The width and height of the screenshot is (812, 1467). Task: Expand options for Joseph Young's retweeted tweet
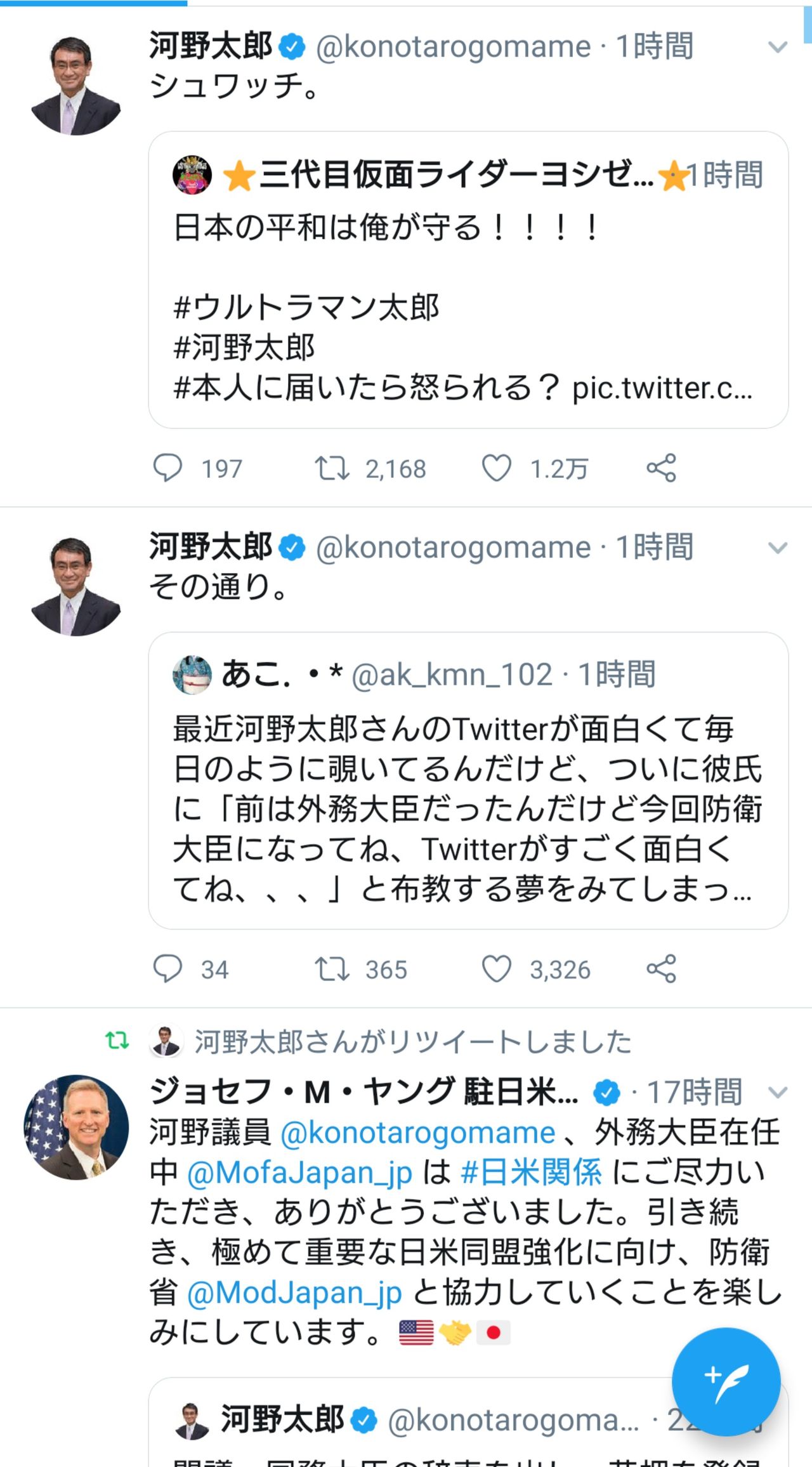tap(777, 1092)
